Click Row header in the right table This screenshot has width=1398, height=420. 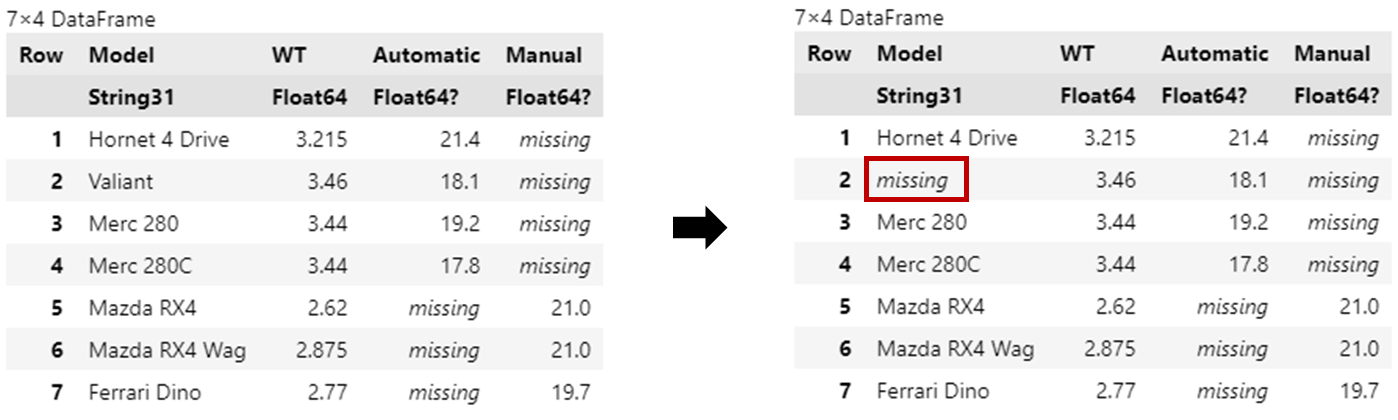[829, 54]
